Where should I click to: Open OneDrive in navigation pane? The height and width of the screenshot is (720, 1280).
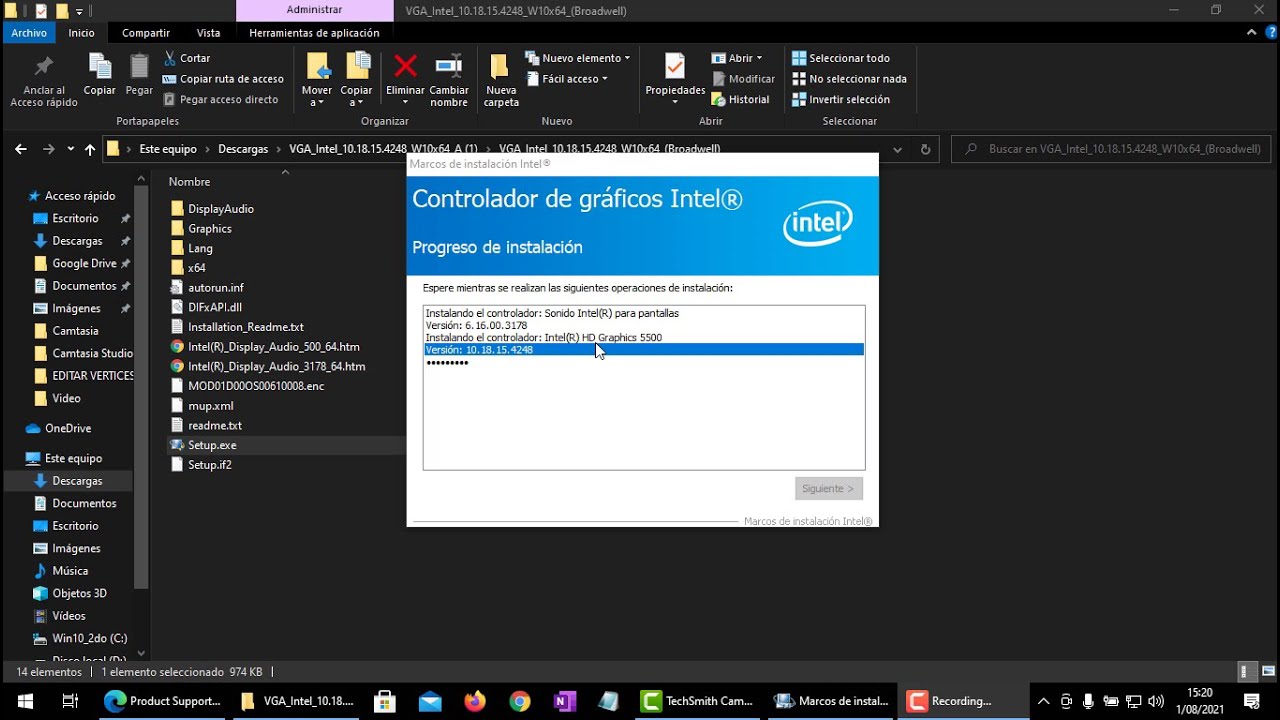[67, 428]
